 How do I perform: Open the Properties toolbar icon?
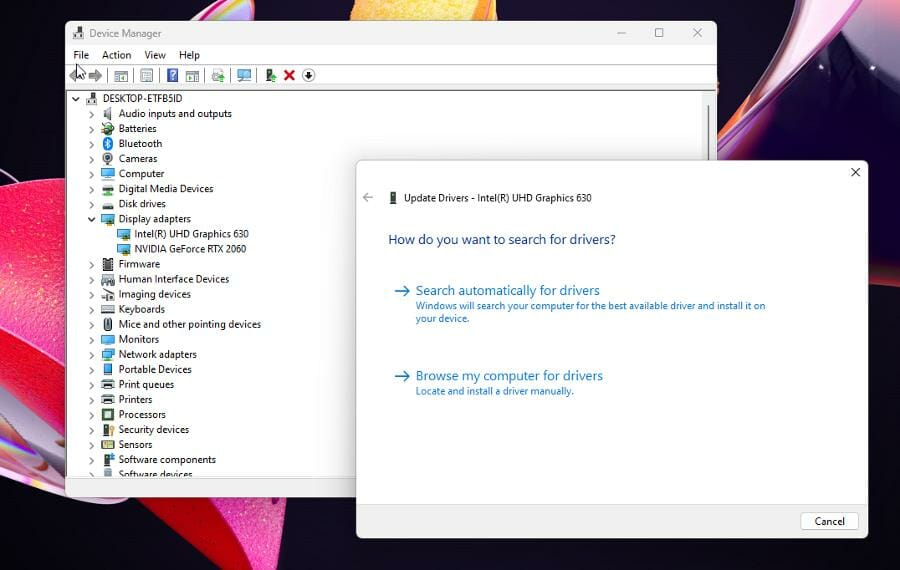tap(146, 75)
